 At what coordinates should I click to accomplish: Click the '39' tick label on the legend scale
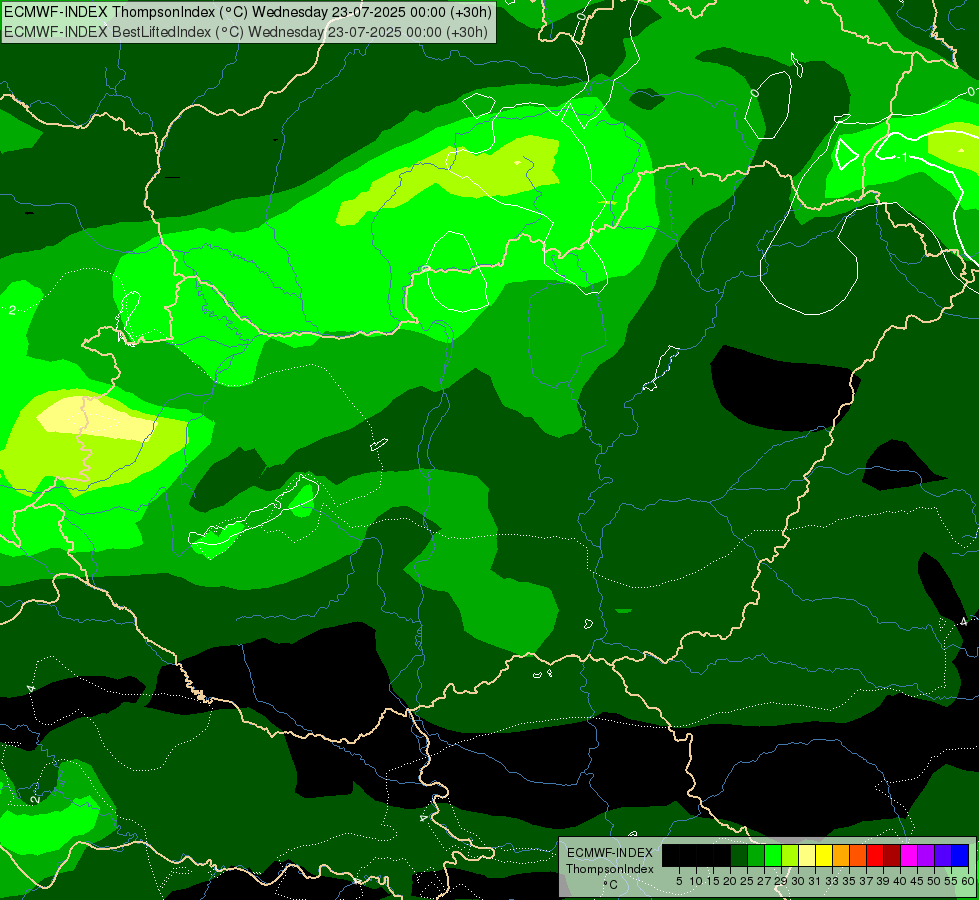tap(883, 881)
